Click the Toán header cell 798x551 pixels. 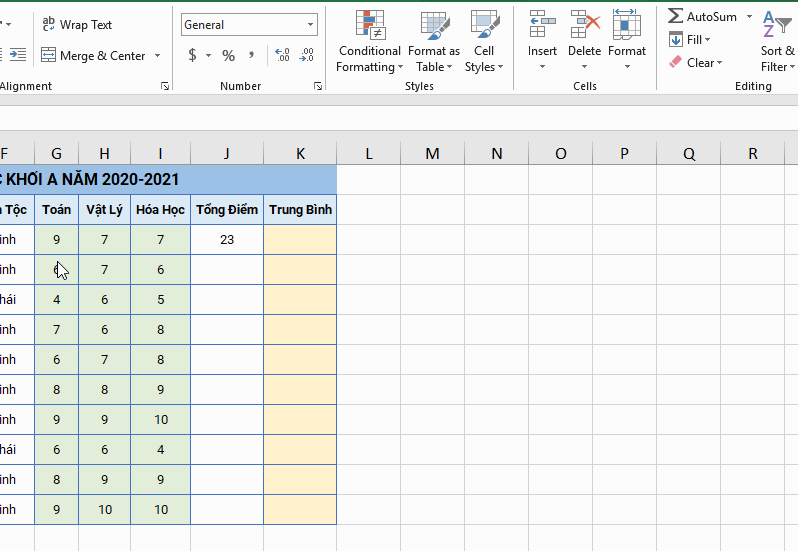56,210
